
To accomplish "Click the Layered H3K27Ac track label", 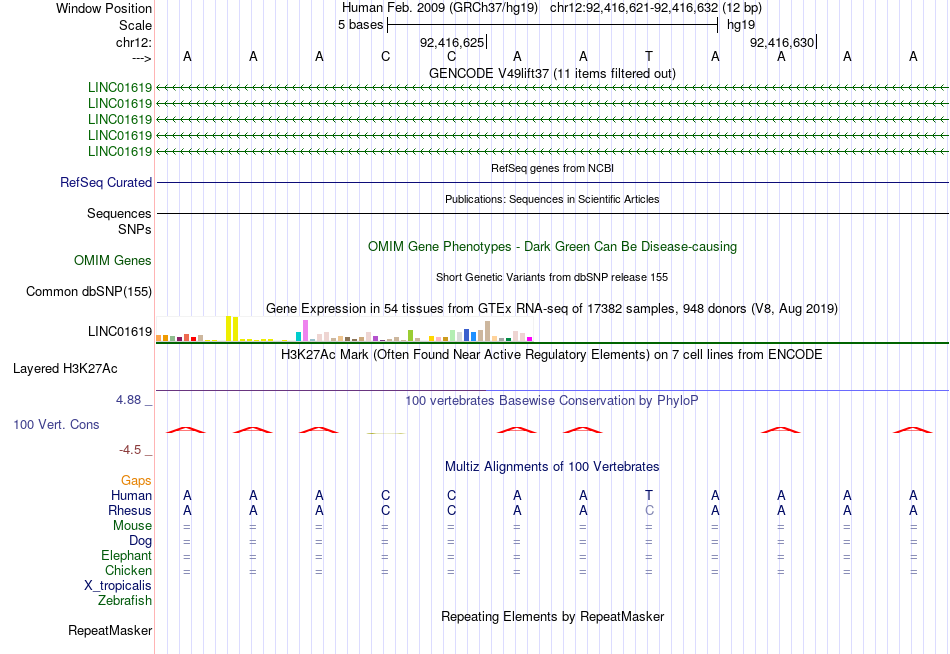I will [65, 369].
